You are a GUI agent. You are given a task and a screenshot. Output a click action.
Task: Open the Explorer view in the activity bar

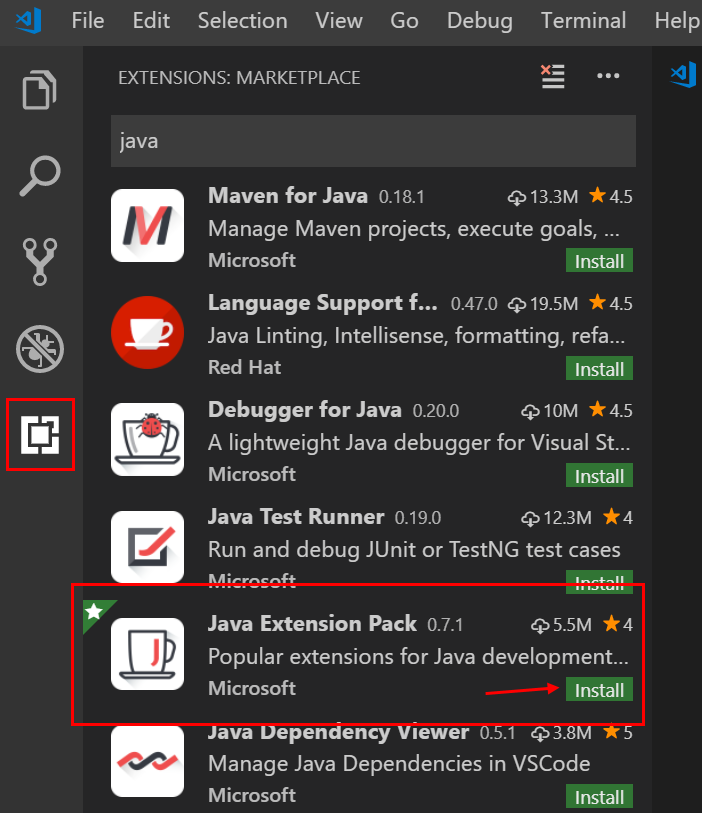[x=39, y=90]
